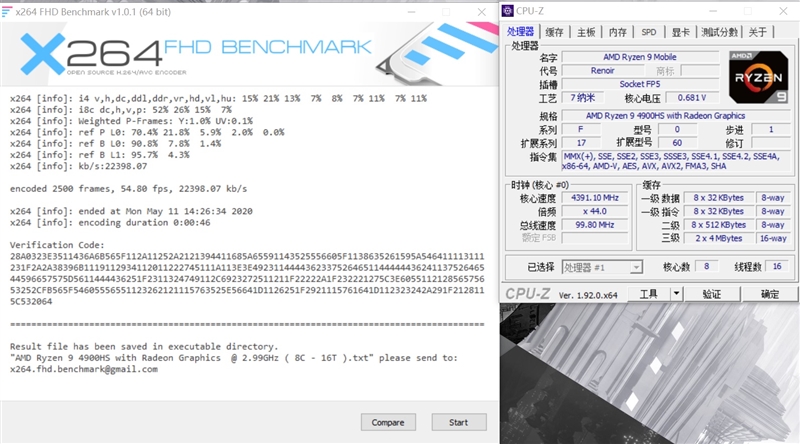
Task: Click the ref P L0 info line
Action: (147, 132)
